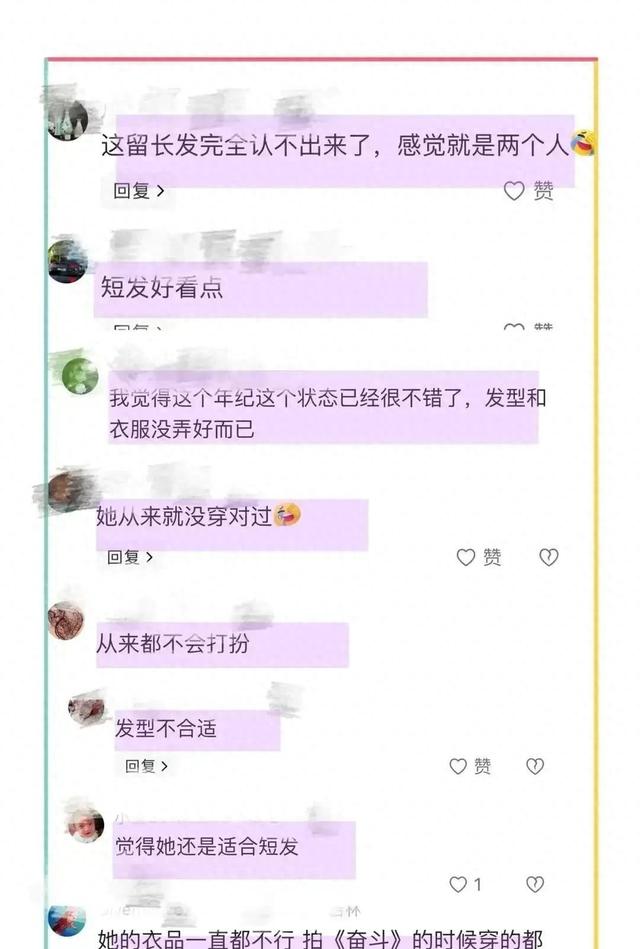Viewport: 640px width, 949px height.
Task: Like the '觉得她还是适合短发' comment with 1 like
Action: point(458,884)
